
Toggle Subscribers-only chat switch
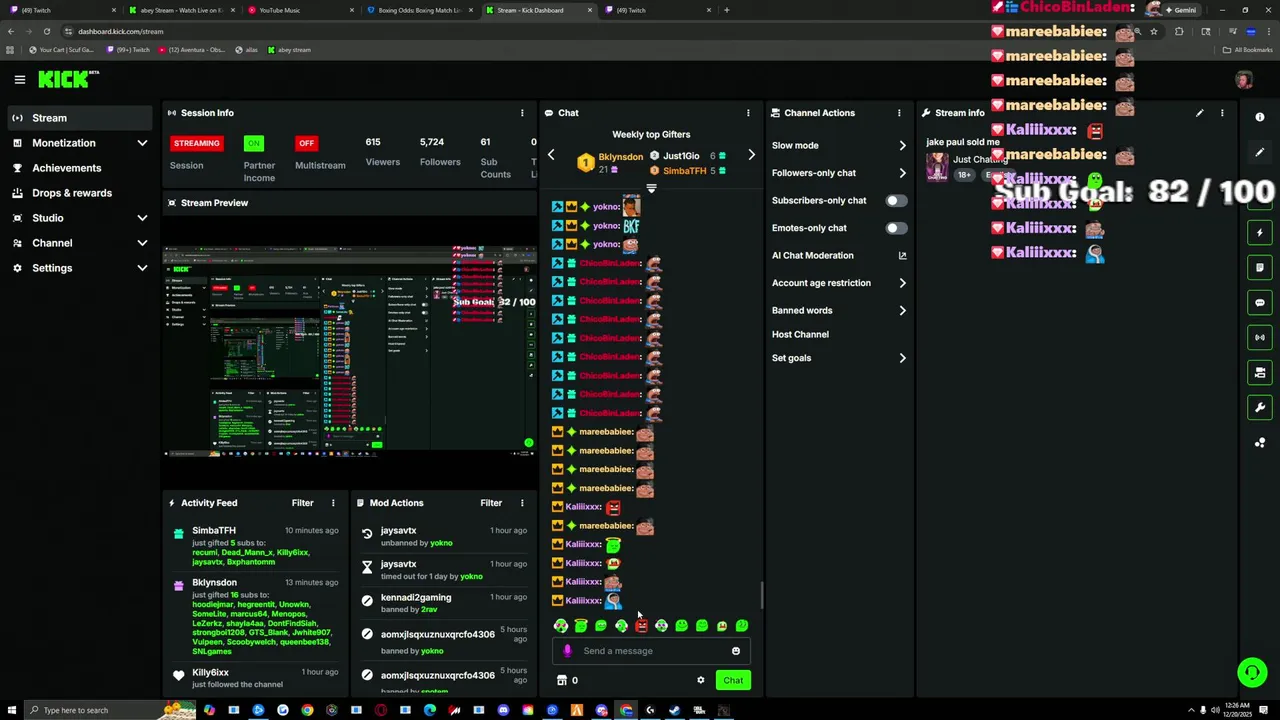[896, 200]
